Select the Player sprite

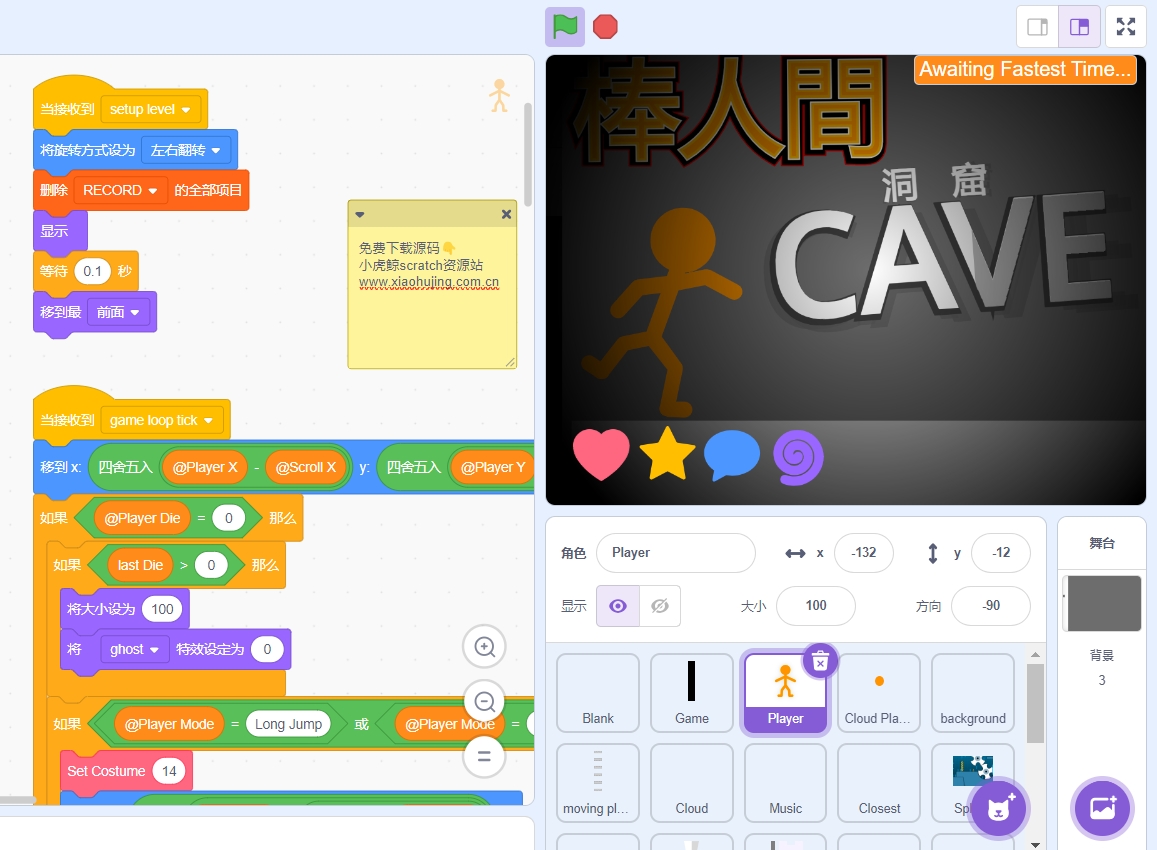pyautogui.click(x=785, y=693)
